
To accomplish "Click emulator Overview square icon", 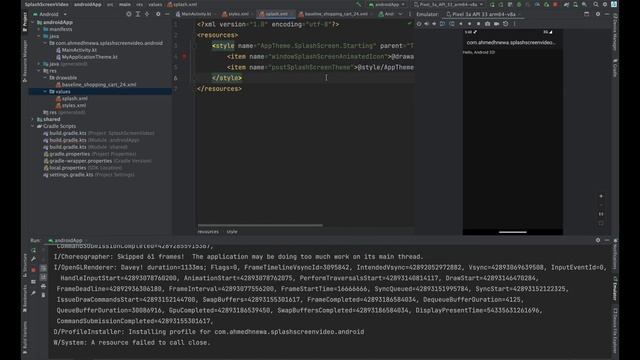I will (x=478, y=24).
